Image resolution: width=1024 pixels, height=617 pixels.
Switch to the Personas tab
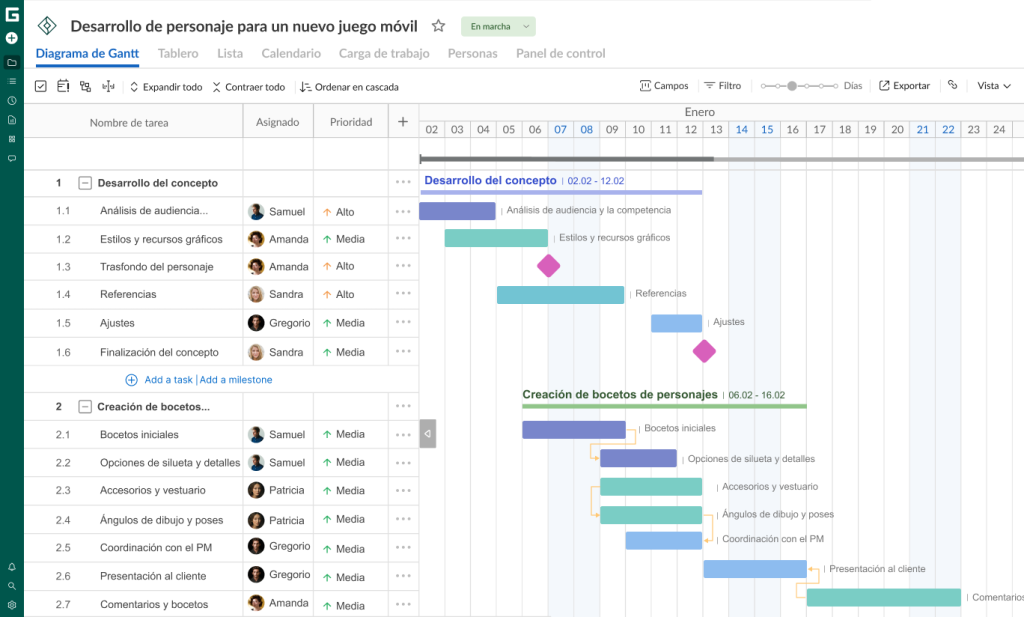pyautogui.click(x=473, y=54)
